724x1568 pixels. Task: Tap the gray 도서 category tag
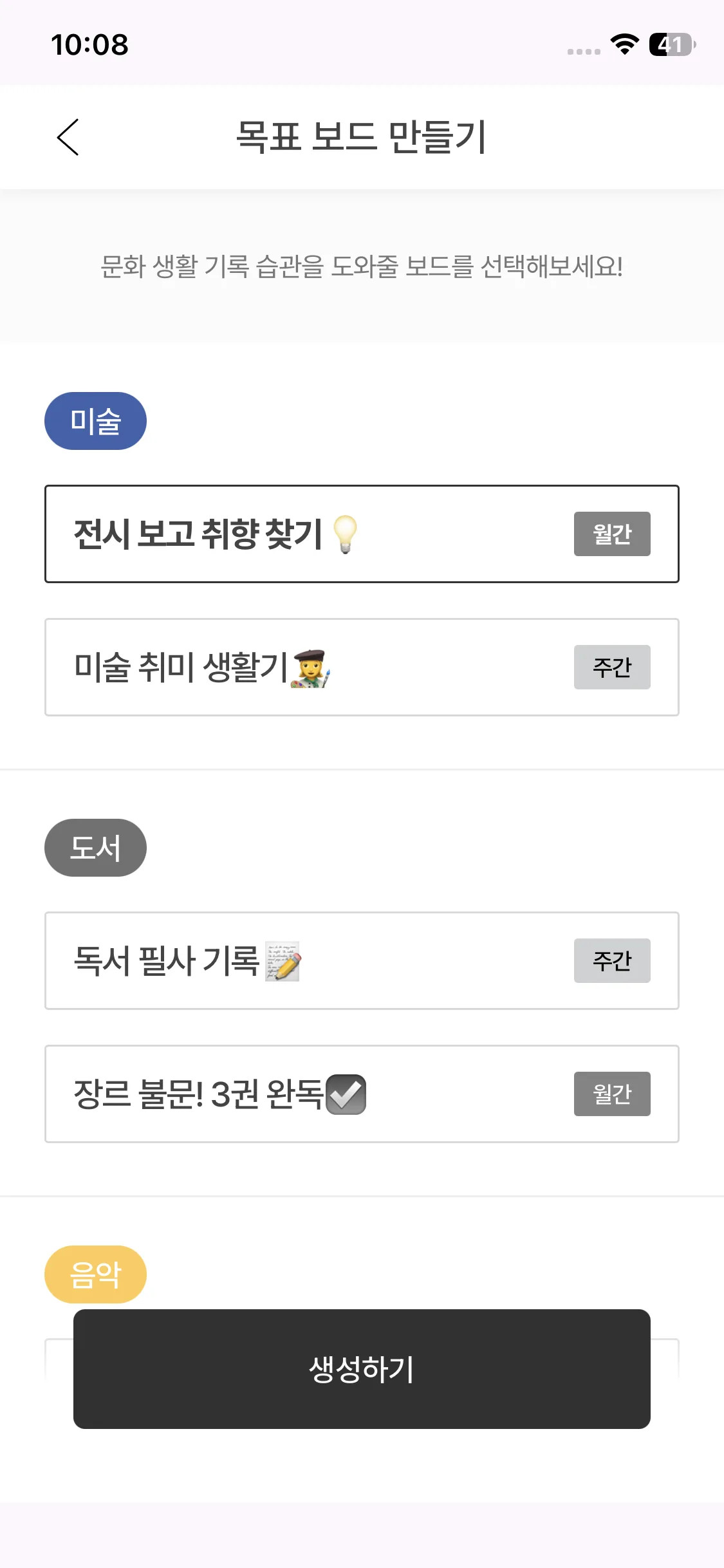click(x=95, y=848)
